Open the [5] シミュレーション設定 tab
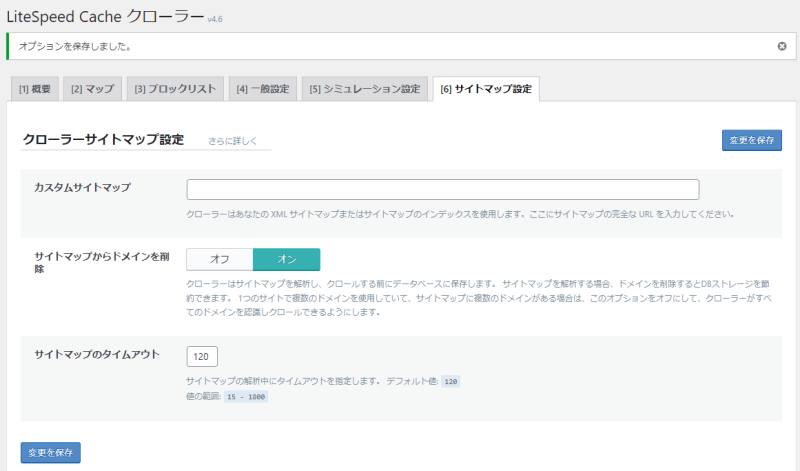This screenshot has height=471, width=800. click(365, 89)
